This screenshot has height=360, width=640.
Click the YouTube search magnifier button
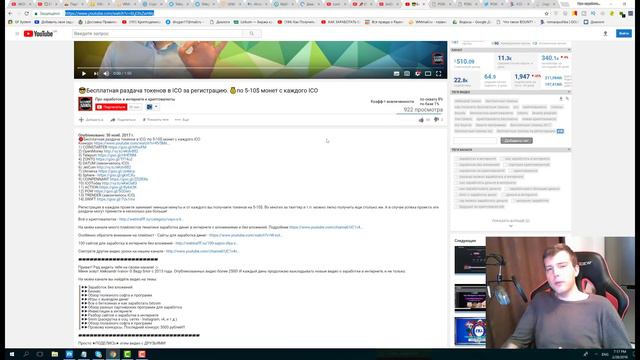point(252,33)
